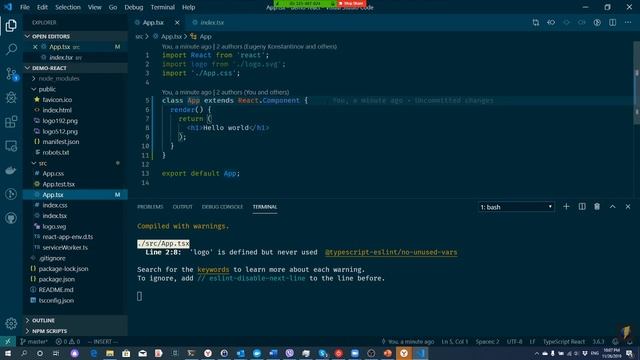Click the ./src/App.tsx path in terminal
The image size is (640, 360).
163,243
